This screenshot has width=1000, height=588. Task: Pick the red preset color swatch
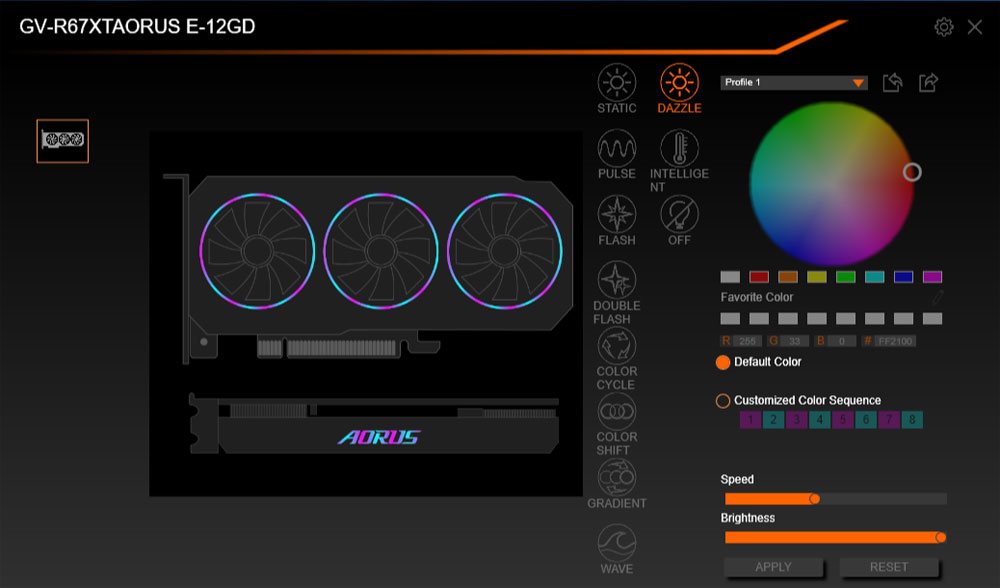point(759,277)
